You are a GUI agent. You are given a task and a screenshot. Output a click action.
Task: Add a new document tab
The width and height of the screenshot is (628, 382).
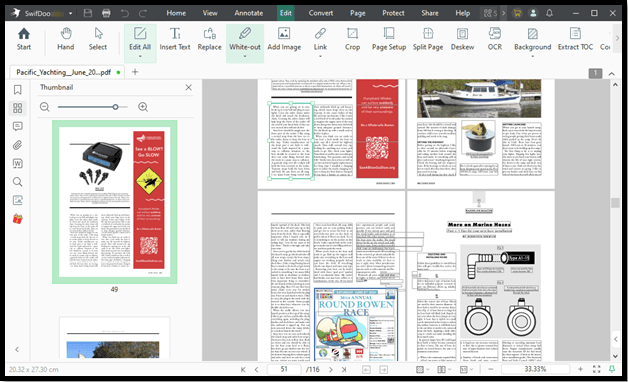[x=135, y=72]
